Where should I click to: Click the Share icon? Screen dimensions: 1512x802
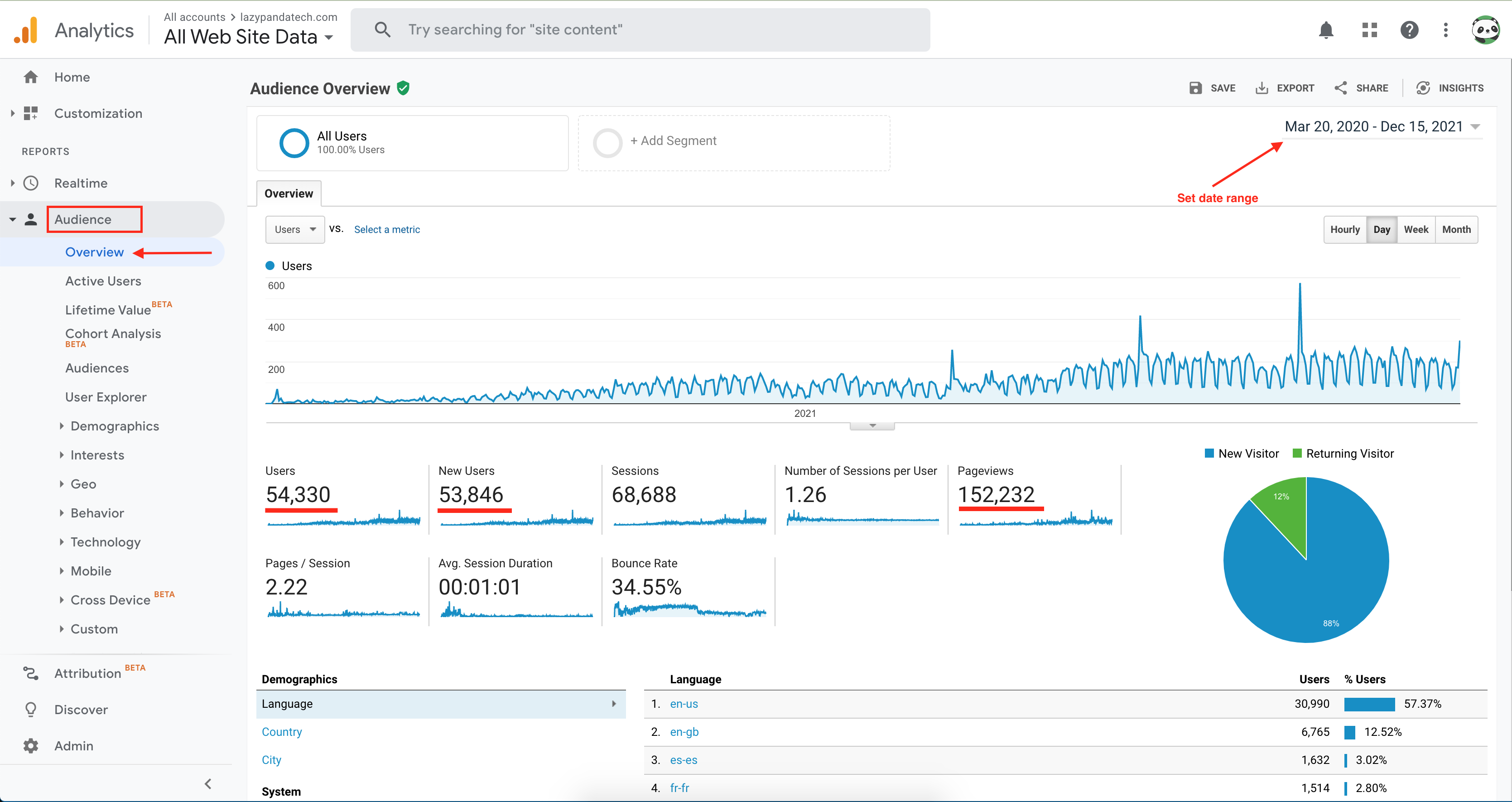[1341, 88]
